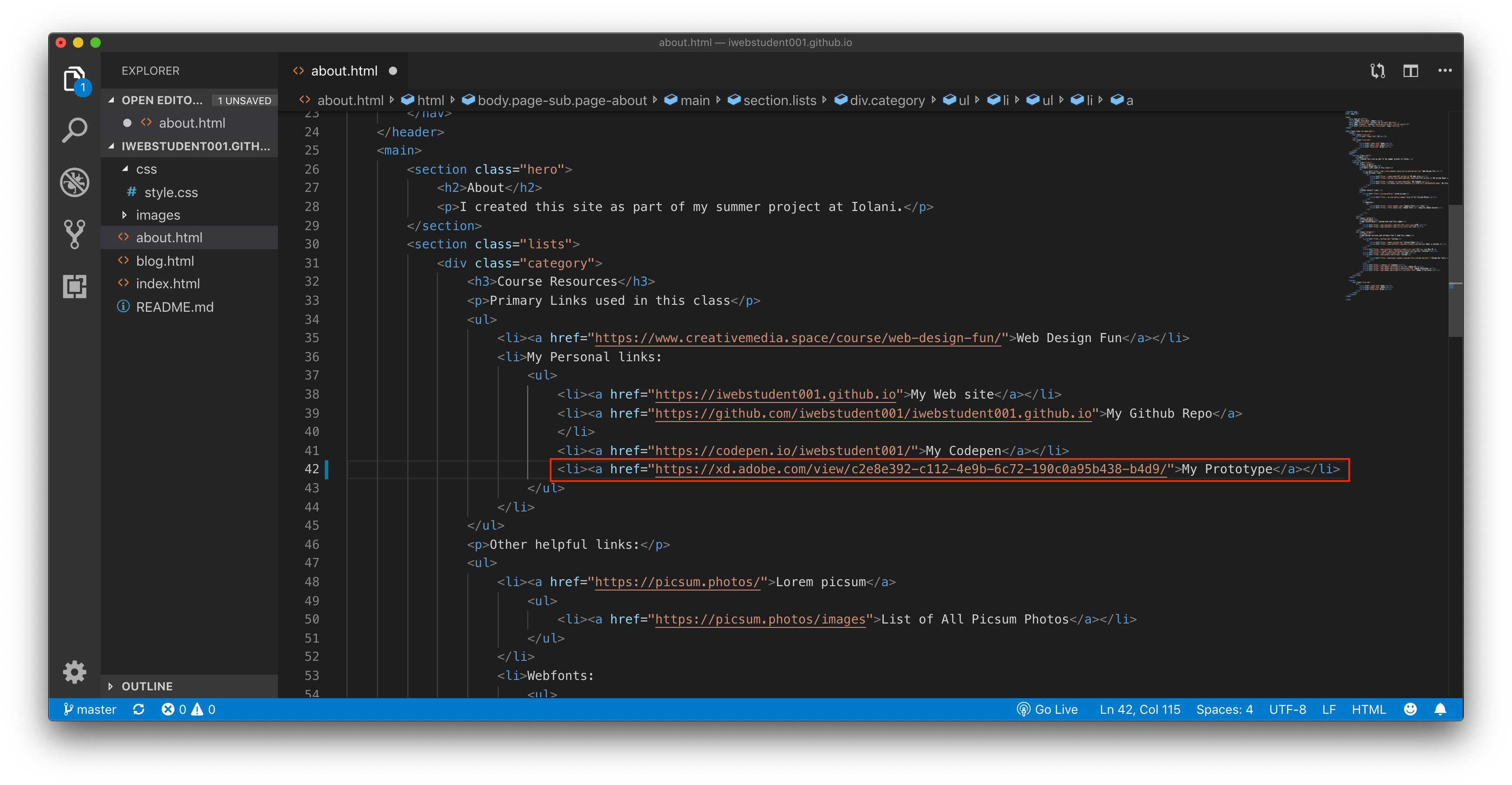Open the Debug view icon

(x=75, y=182)
